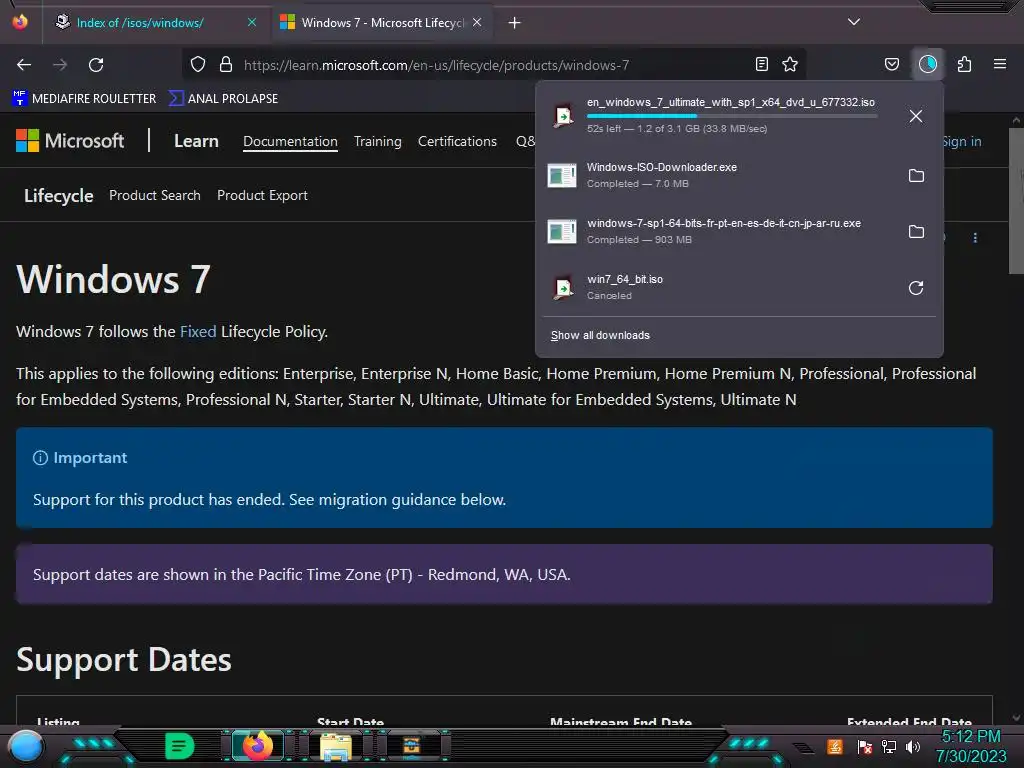
Task: Open Product Search
Action: [x=155, y=195]
